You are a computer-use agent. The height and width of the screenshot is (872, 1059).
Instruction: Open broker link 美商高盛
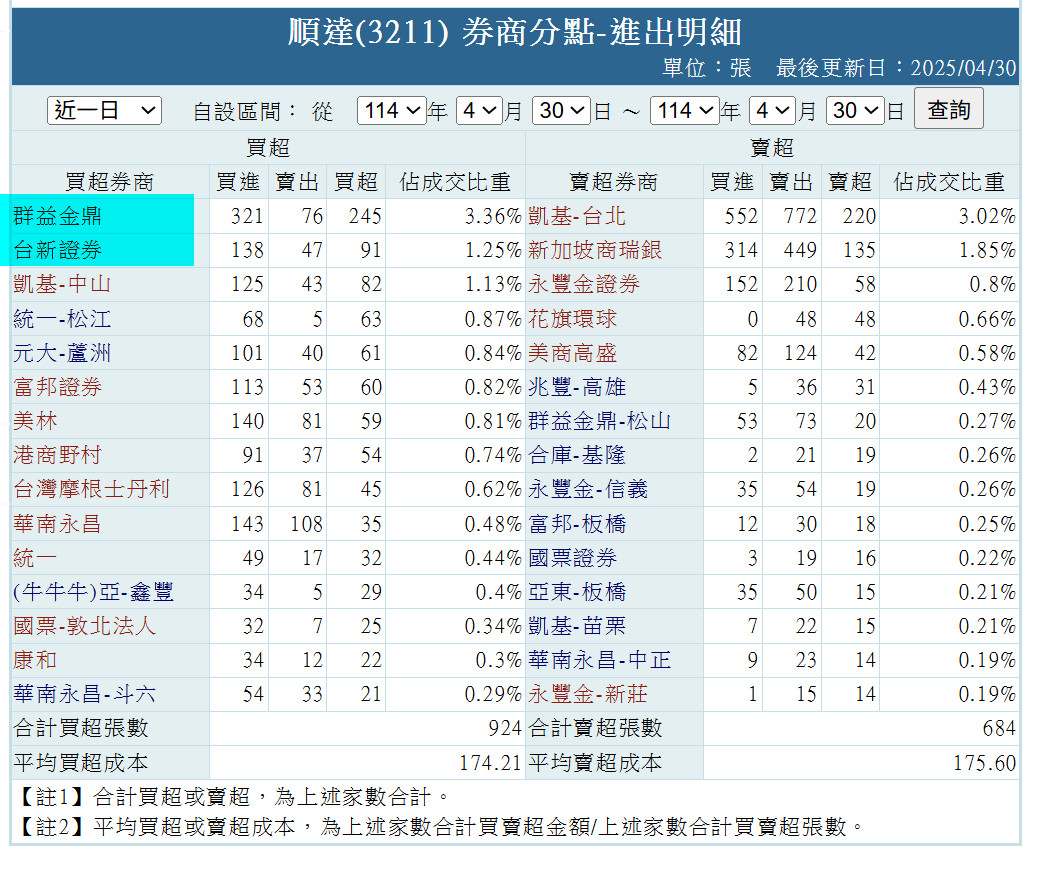[x=573, y=353]
